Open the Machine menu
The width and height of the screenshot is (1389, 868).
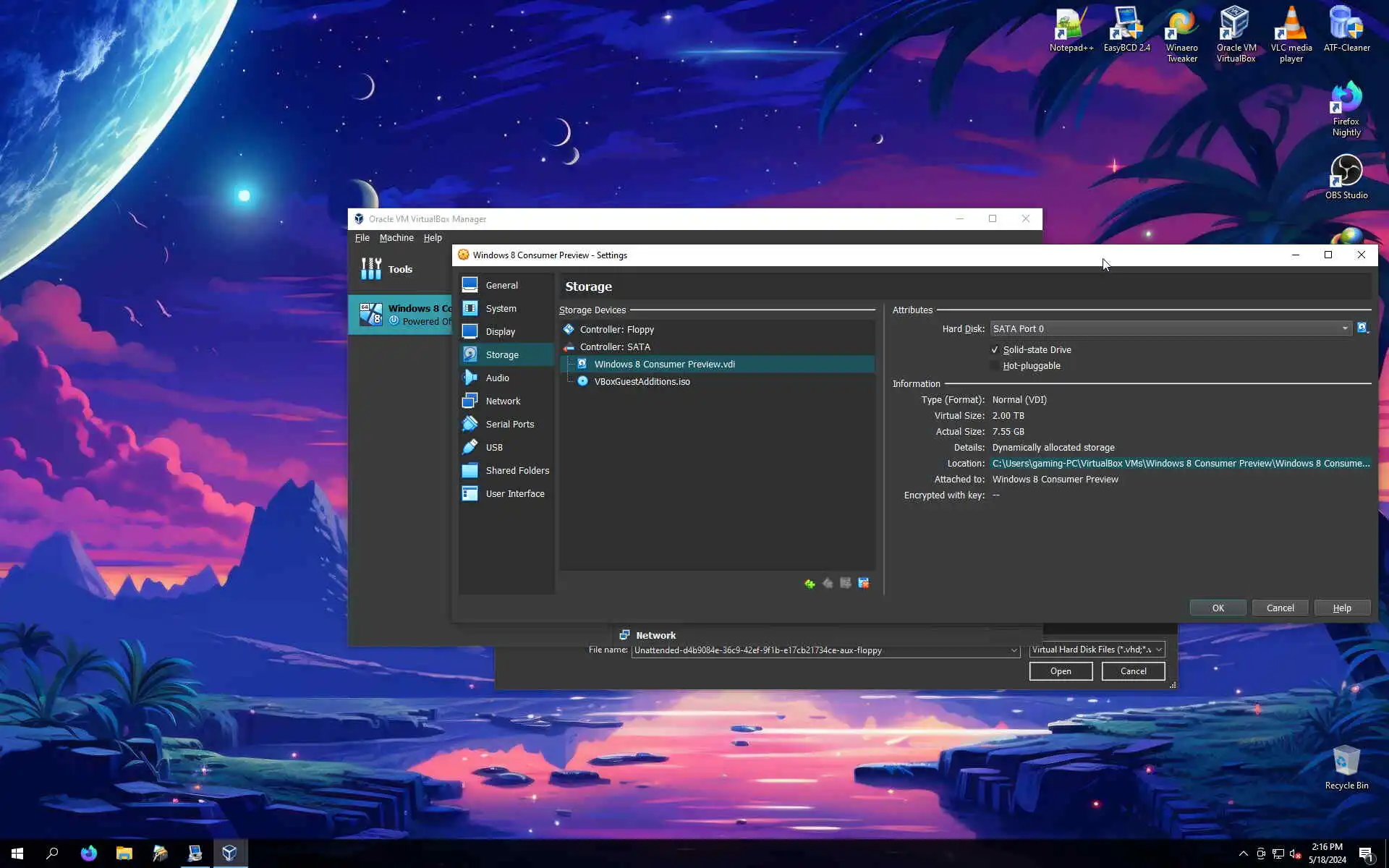coord(396,238)
